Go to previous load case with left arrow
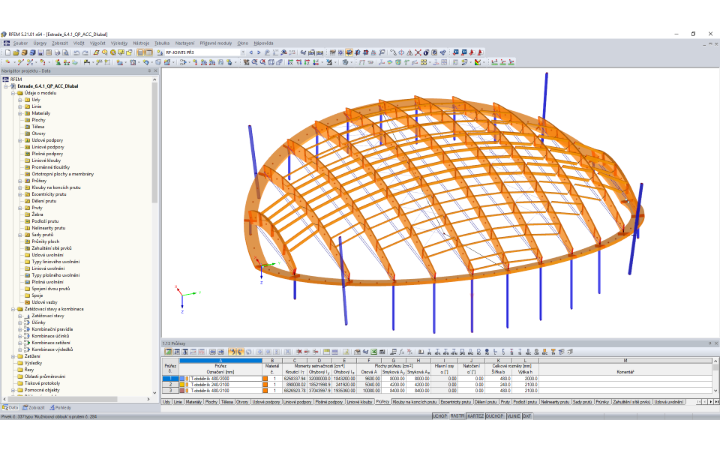This screenshot has width=720, height=450. [251, 52]
